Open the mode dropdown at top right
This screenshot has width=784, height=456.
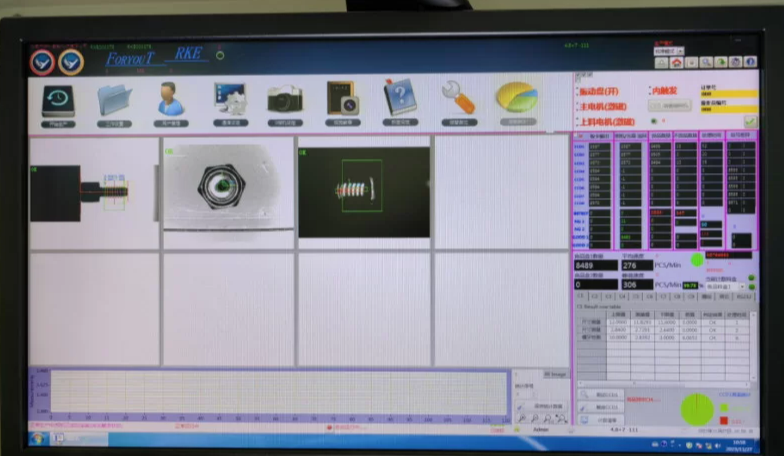pos(666,50)
